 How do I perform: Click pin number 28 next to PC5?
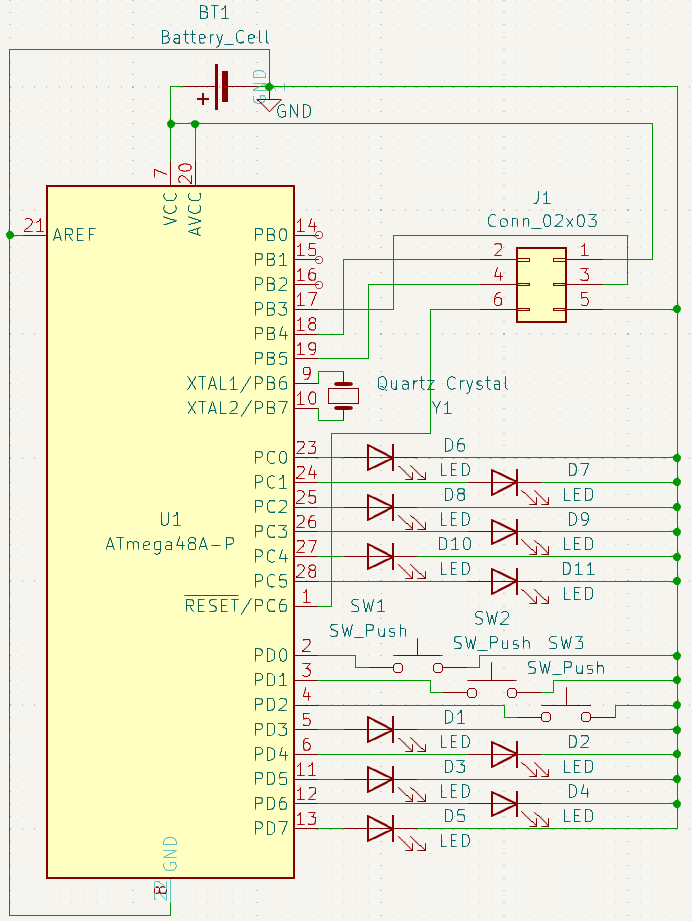pyautogui.click(x=307, y=571)
